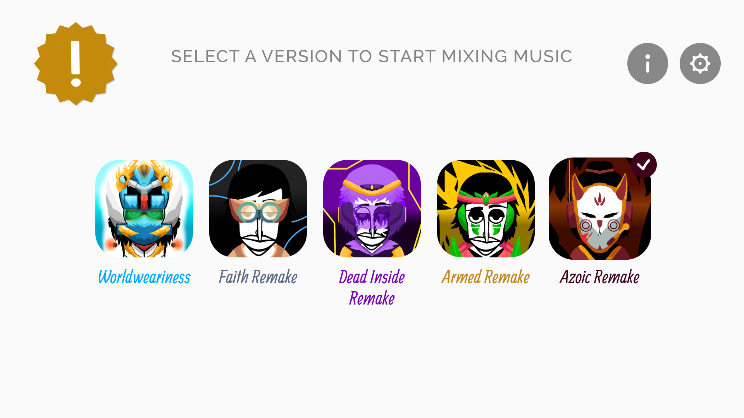Image resolution: width=744 pixels, height=418 pixels.
Task: Open the info button
Action: pyautogui.click(x=647, y=64)
